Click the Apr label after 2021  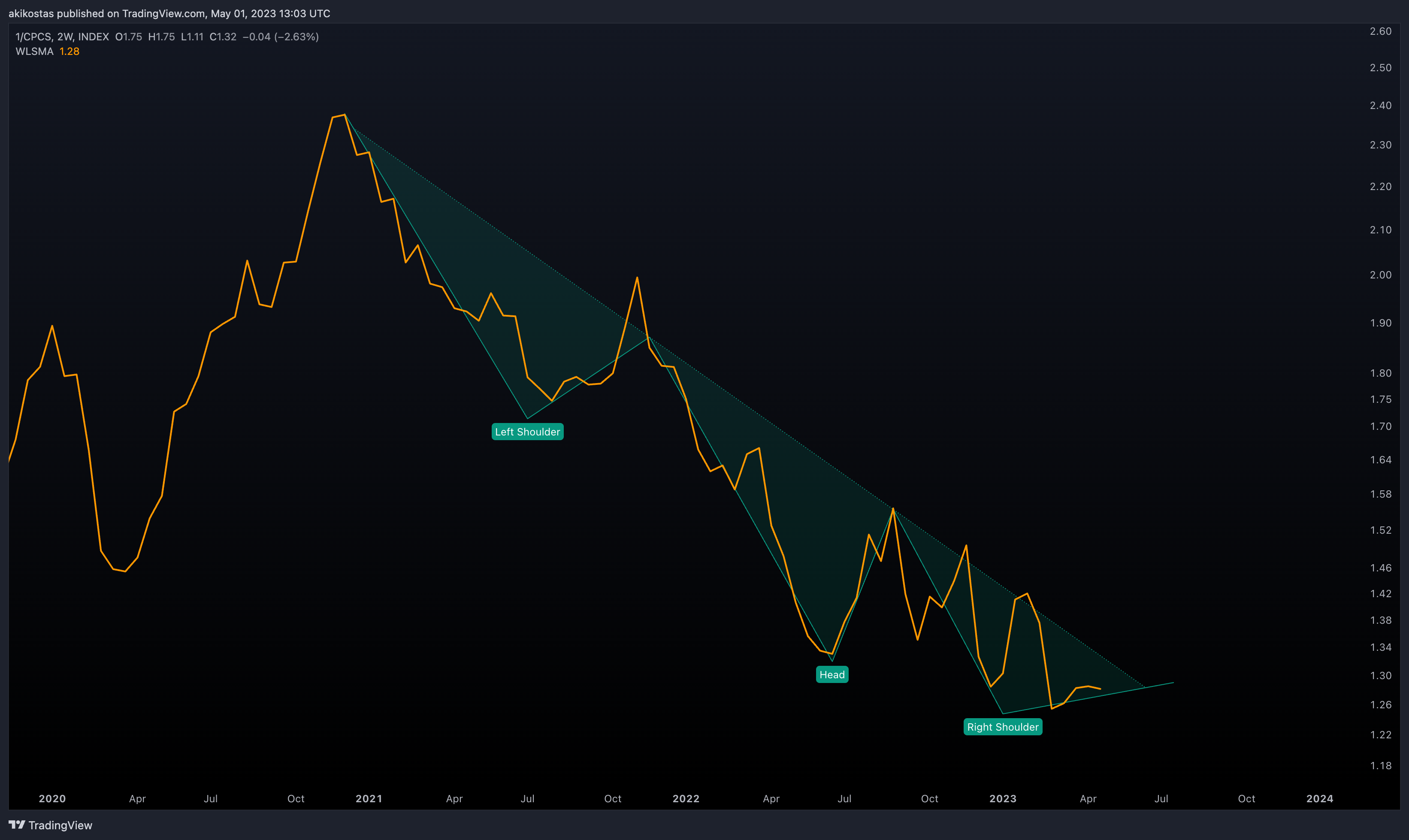[x=454, y=799]
